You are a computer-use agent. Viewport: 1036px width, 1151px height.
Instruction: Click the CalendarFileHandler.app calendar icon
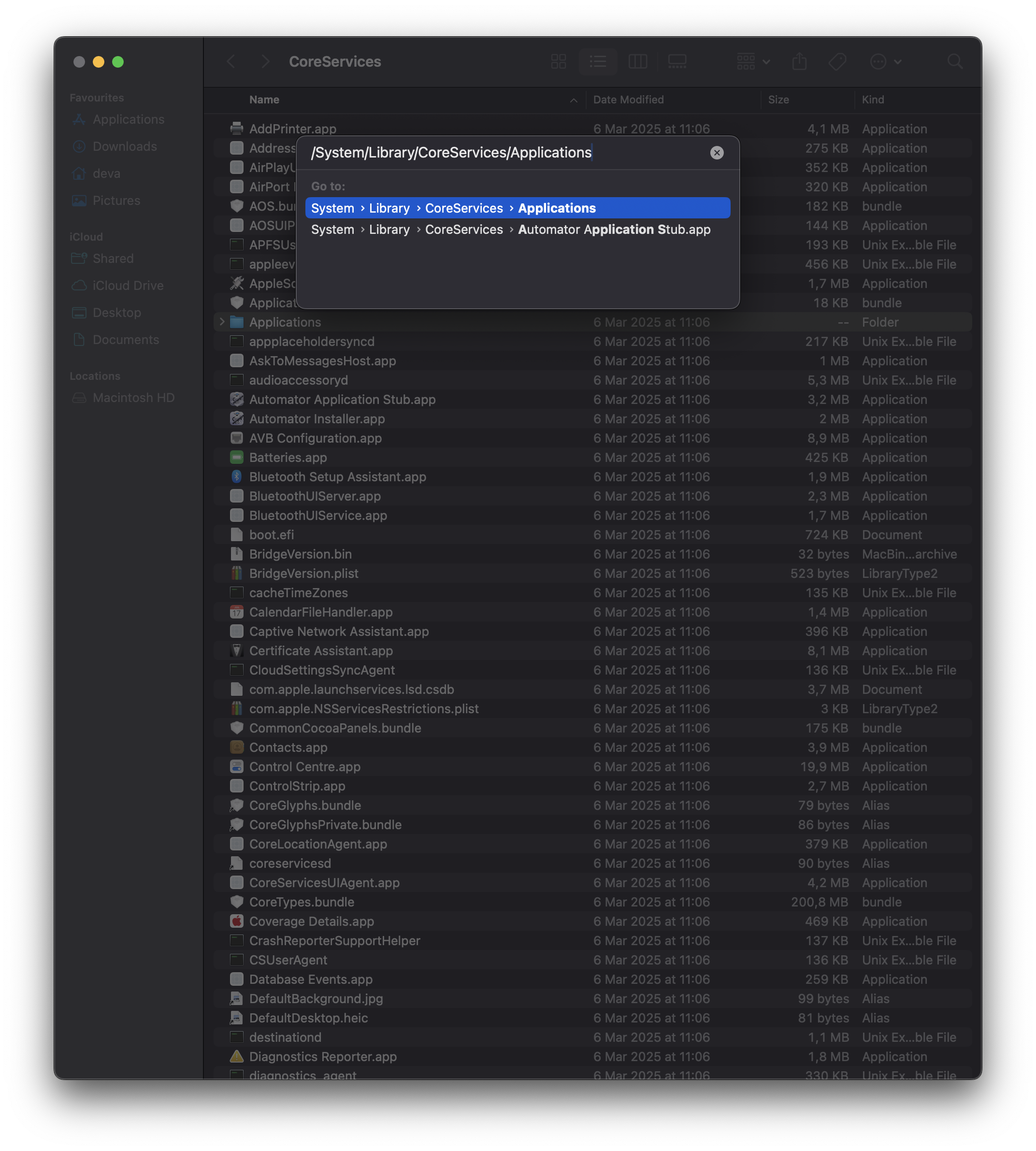(236, 612)
